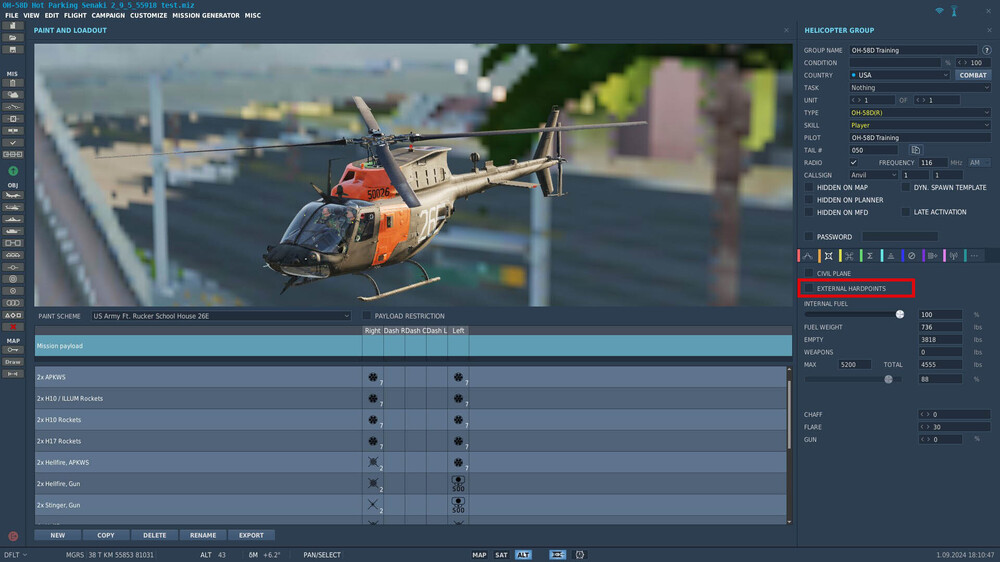Click the copy tail number icon

[x=916, y=150]
